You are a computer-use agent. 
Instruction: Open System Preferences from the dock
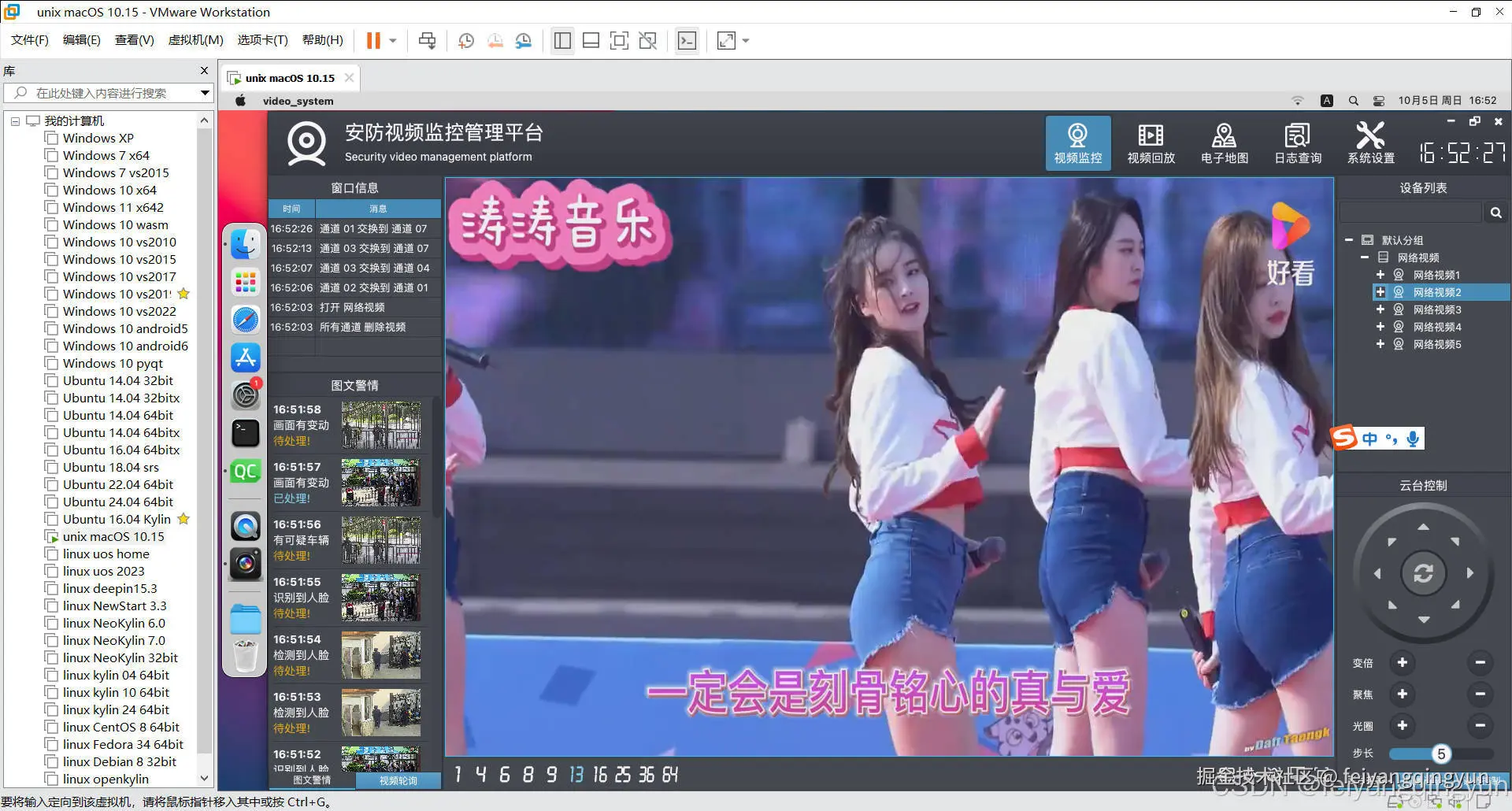(246, 394)
